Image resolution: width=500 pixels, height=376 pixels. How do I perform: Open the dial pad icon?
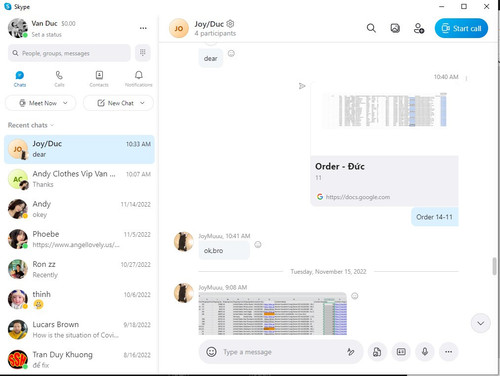tap(143, 53)
